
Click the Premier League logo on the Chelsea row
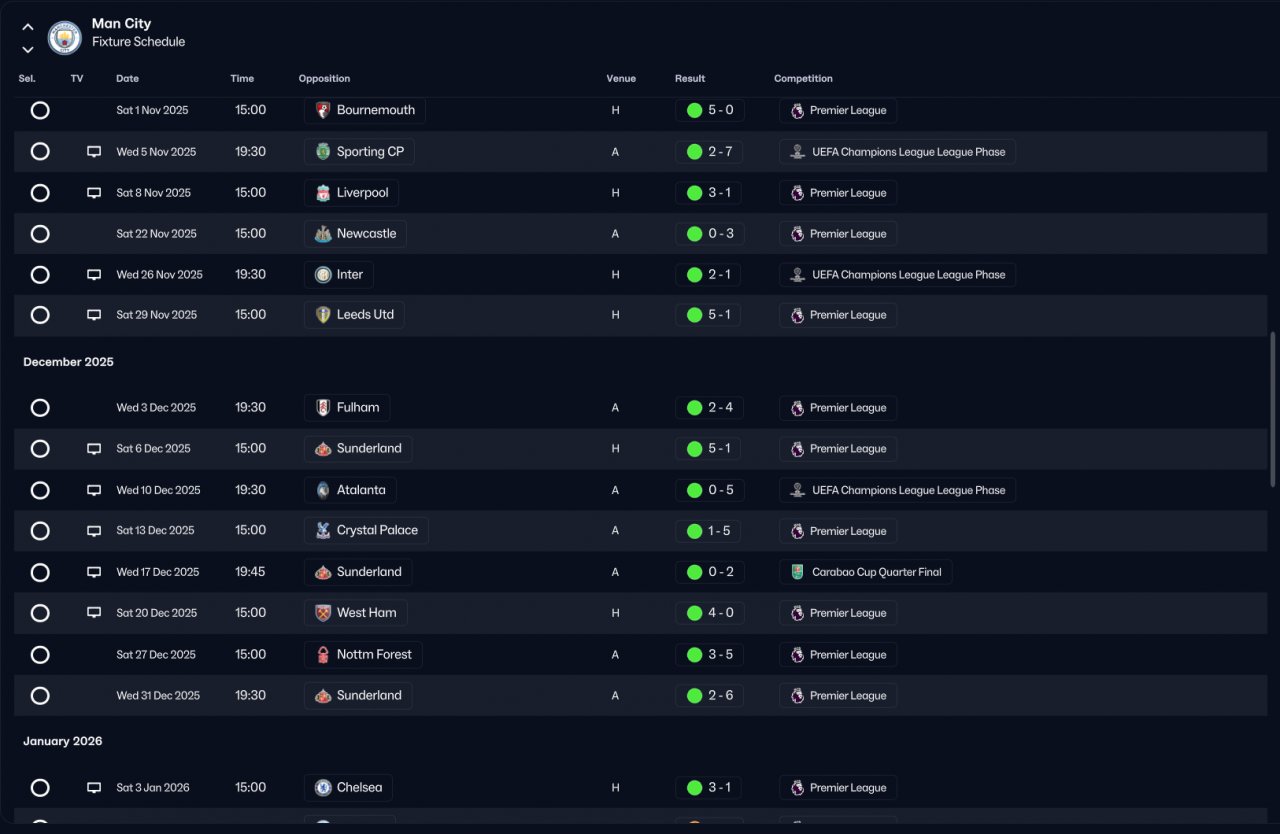[797, 788]
